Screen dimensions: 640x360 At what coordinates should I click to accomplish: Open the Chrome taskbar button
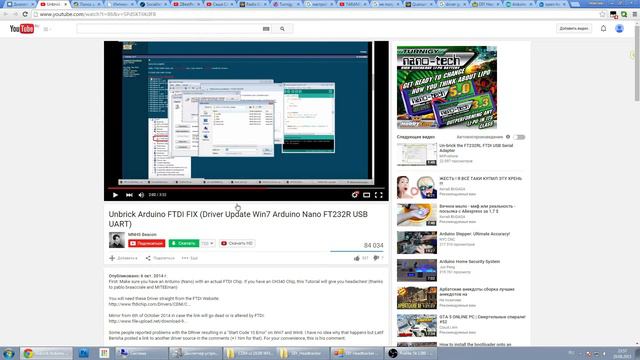46,353
